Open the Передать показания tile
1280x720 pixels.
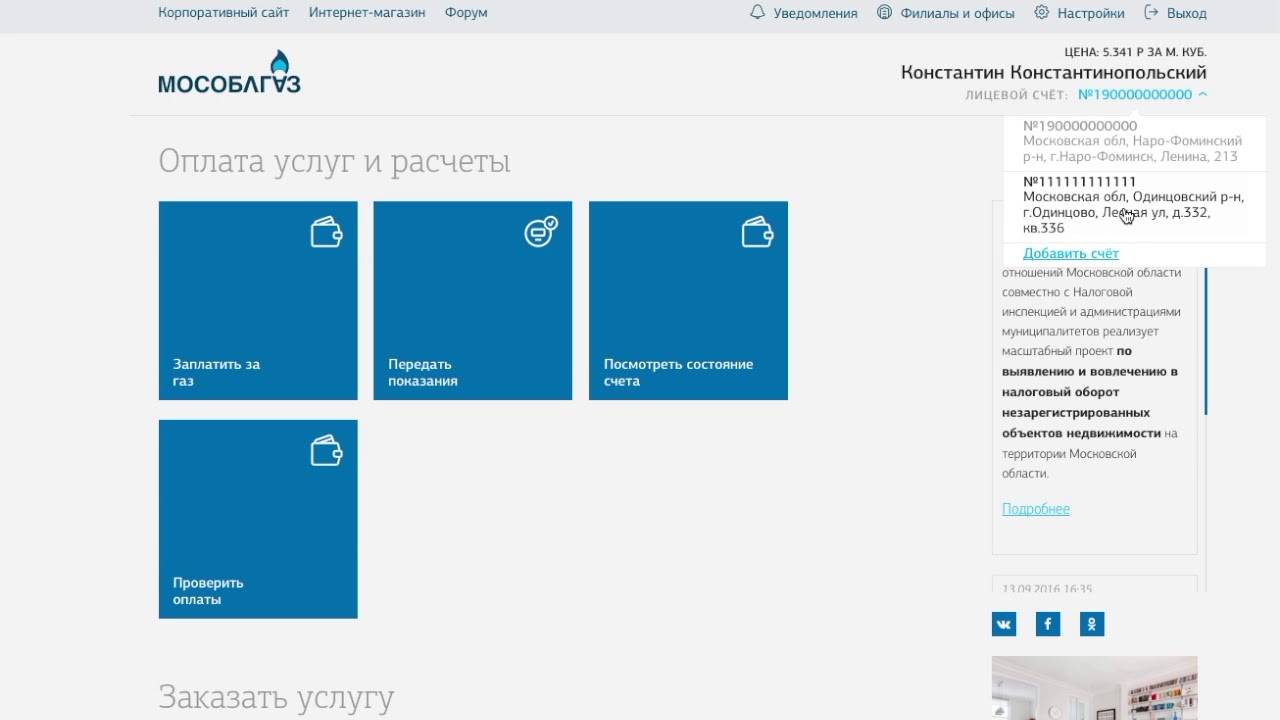coord(473,301)
